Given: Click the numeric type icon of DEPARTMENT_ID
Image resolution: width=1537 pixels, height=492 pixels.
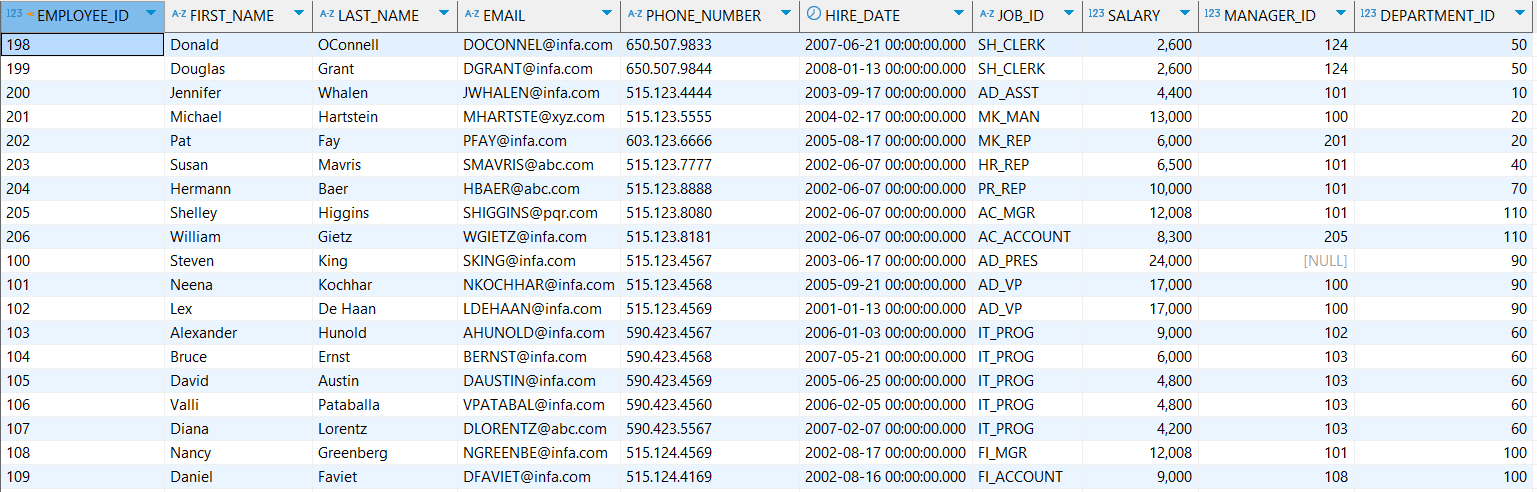Looking at the screenshot, I should pyautogui.click(x=1368, y=15).
